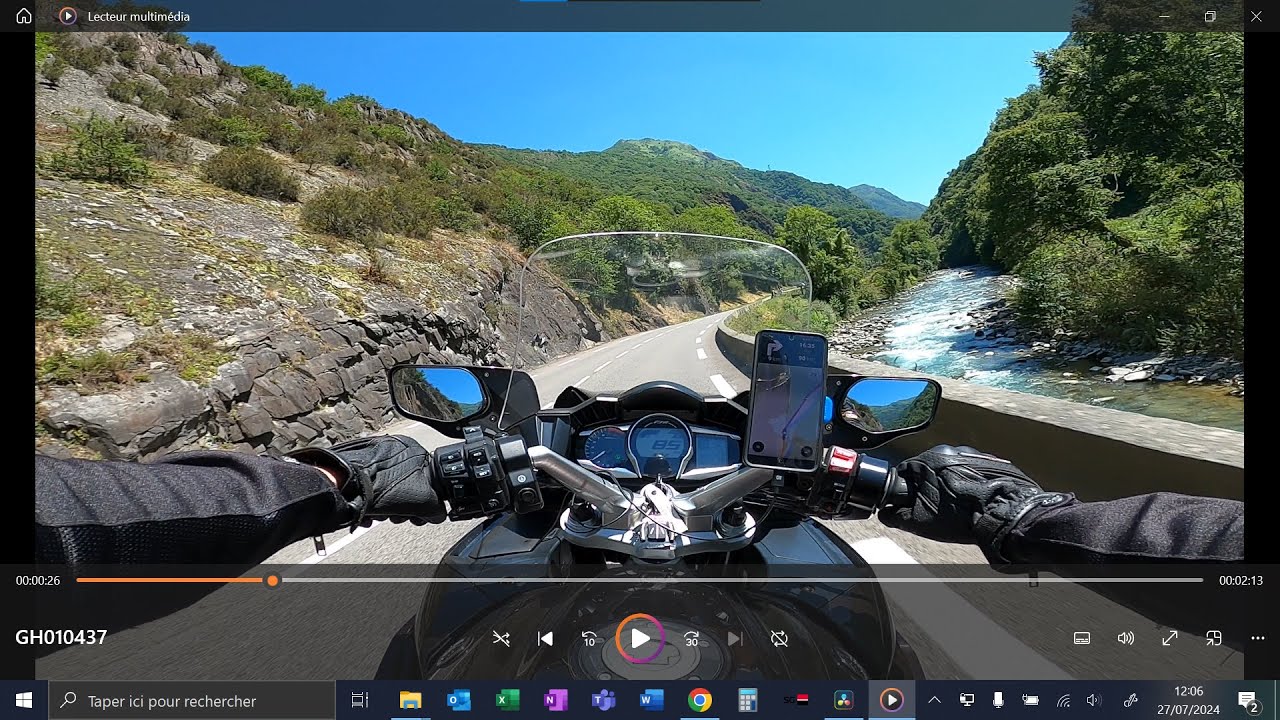Screen dimensions: 1280x720
Task: Open notification center
Action: tap(1248, 700)
